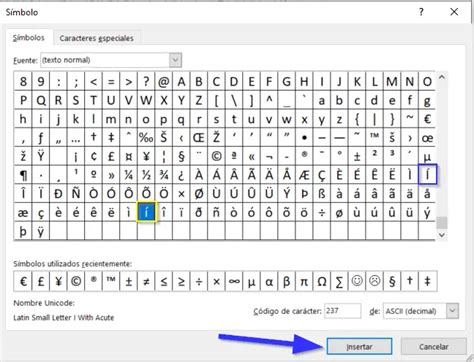Screen dimensions: 474x362
Task: Choose the trademark symbol in recent symbols
Action: coord(111,282)
